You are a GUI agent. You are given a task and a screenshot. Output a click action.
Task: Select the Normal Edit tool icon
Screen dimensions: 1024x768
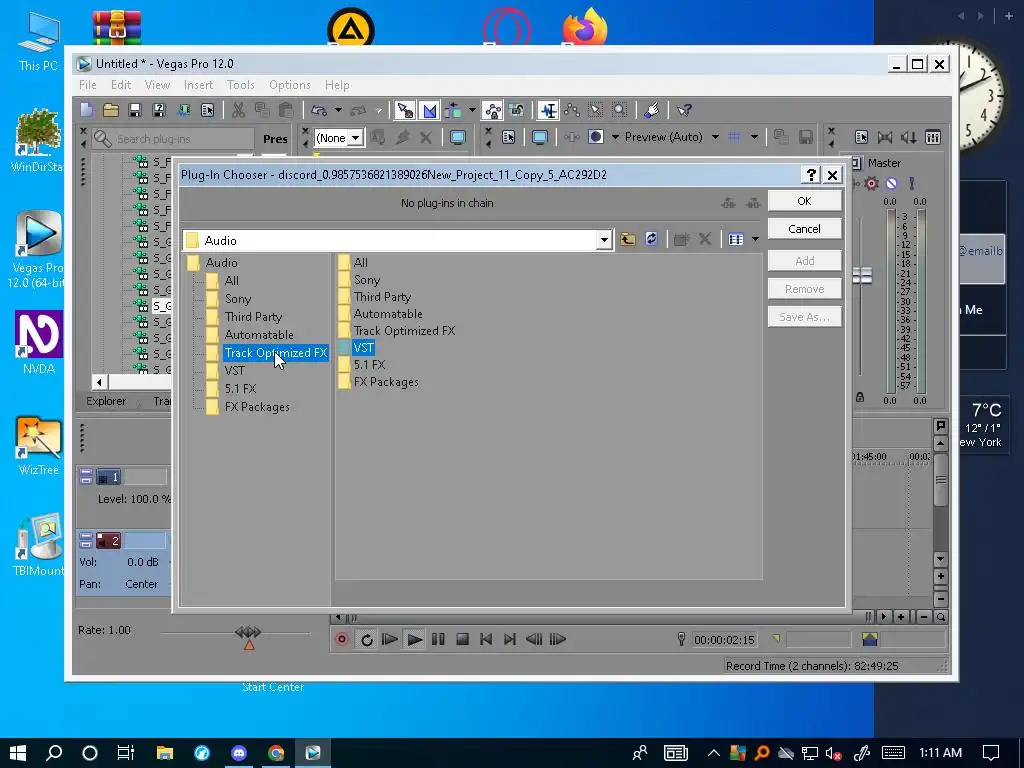click(x=548, y=110)
